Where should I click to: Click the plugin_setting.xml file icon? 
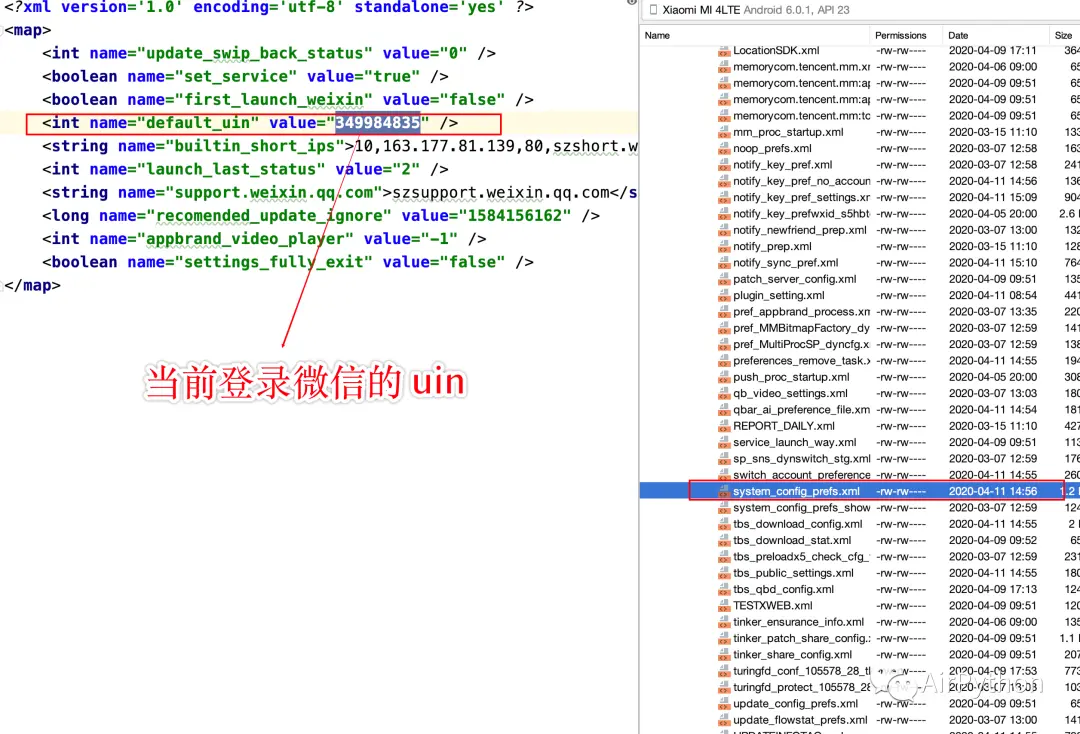pyautogui.click(x=723, y=295)
